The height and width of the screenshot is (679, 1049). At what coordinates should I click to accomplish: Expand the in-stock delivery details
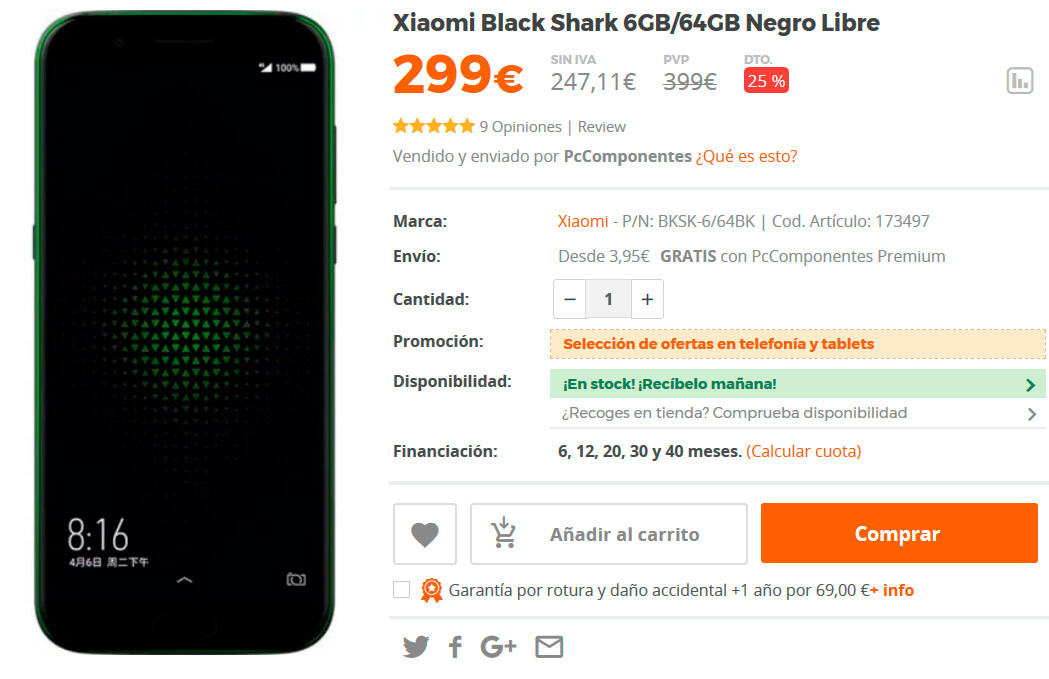[1031, 384]
